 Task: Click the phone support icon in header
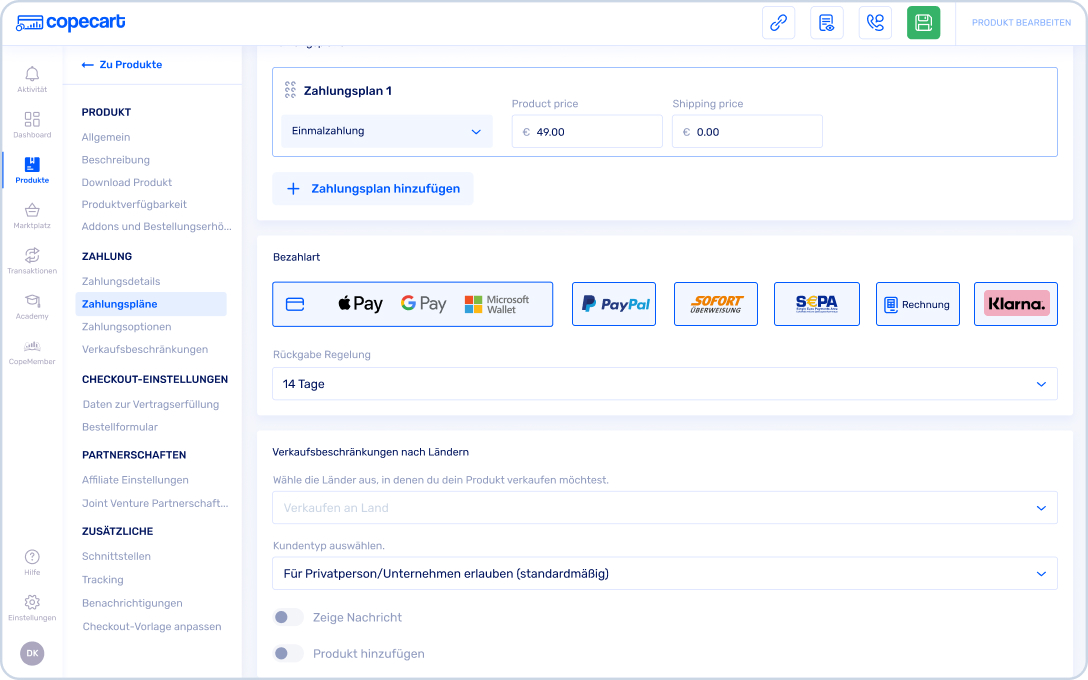point(875,23)
